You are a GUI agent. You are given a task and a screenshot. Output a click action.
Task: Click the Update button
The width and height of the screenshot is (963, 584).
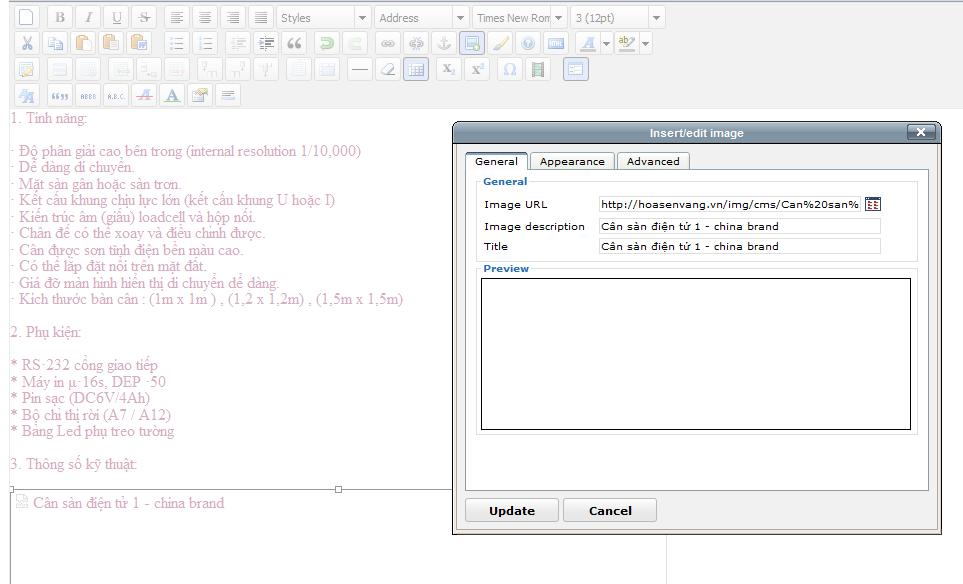tap(511, 510)
